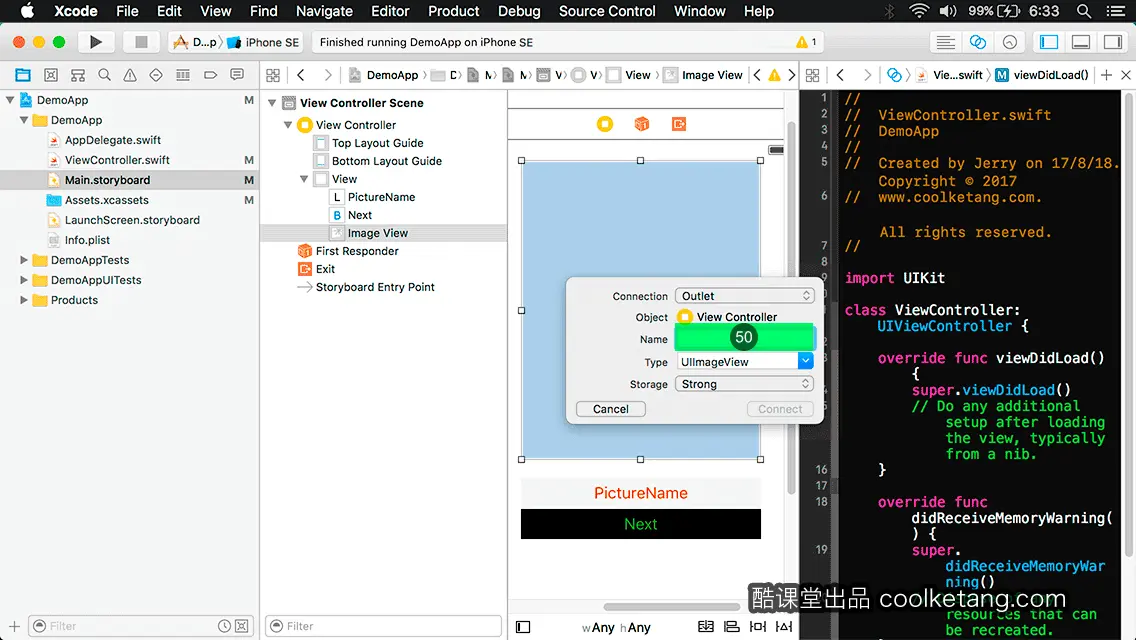Open the Type combo box arrow
The height and width of the screenshot is (640, 1136).
[x=806, y=361]
